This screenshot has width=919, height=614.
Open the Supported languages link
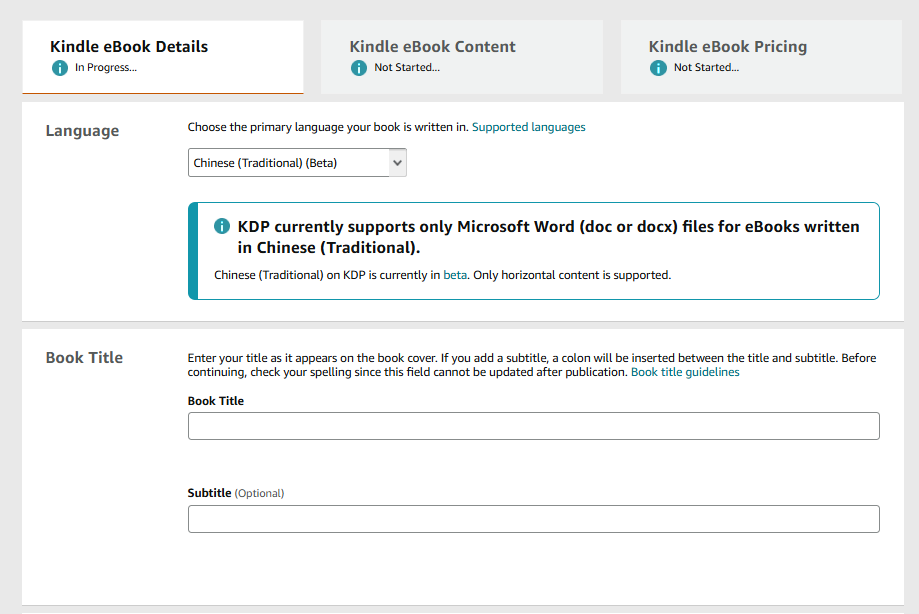pos(528,127)
